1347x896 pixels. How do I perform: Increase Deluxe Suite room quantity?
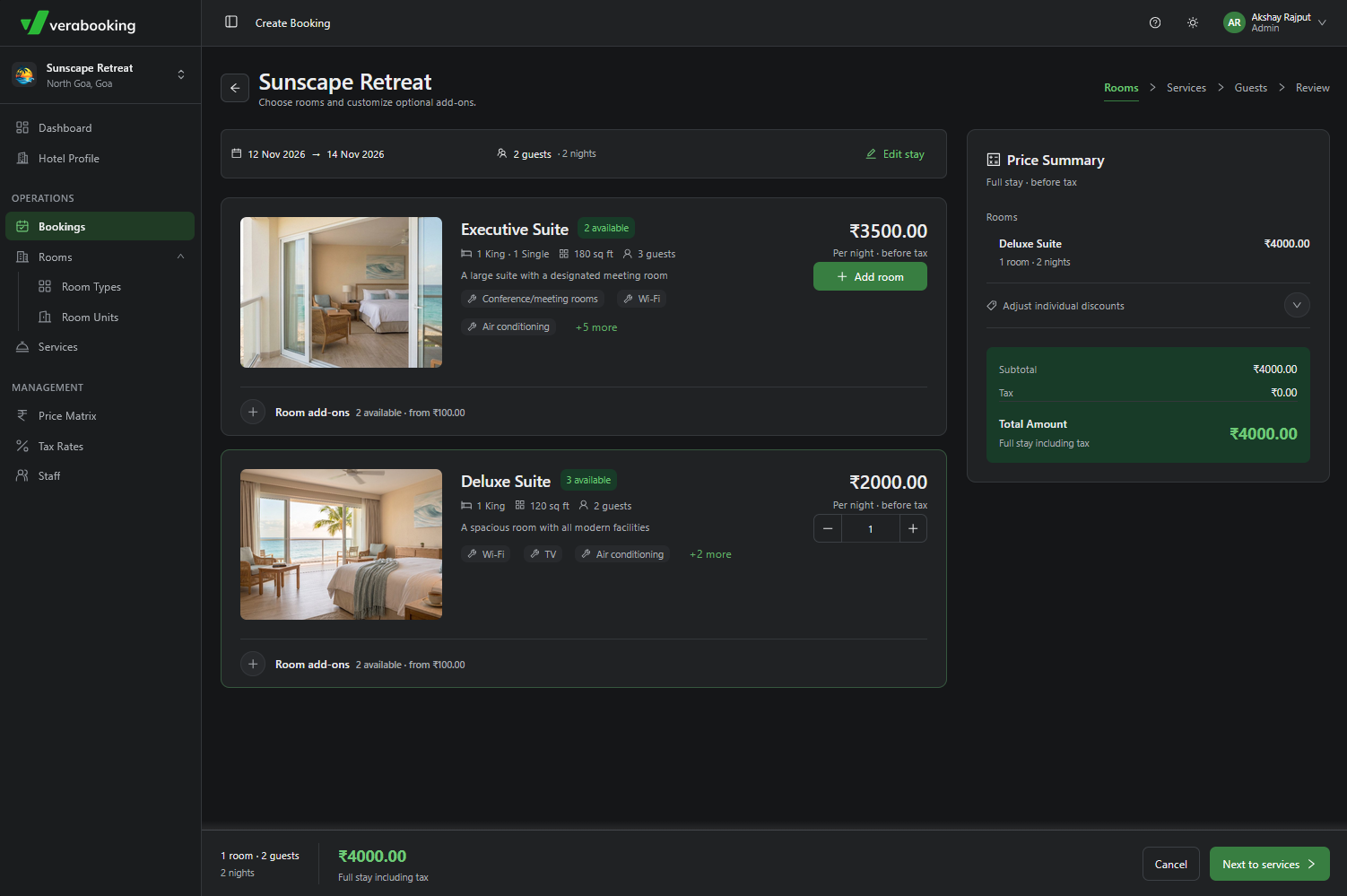pos(913,529)
